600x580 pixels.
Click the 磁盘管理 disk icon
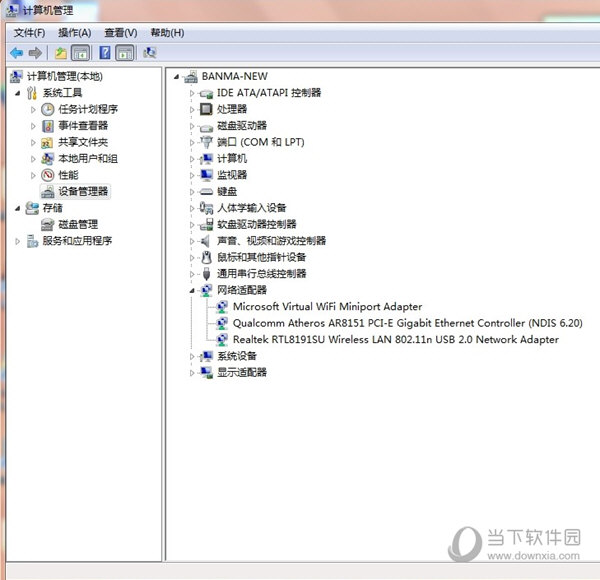(47, 225)
